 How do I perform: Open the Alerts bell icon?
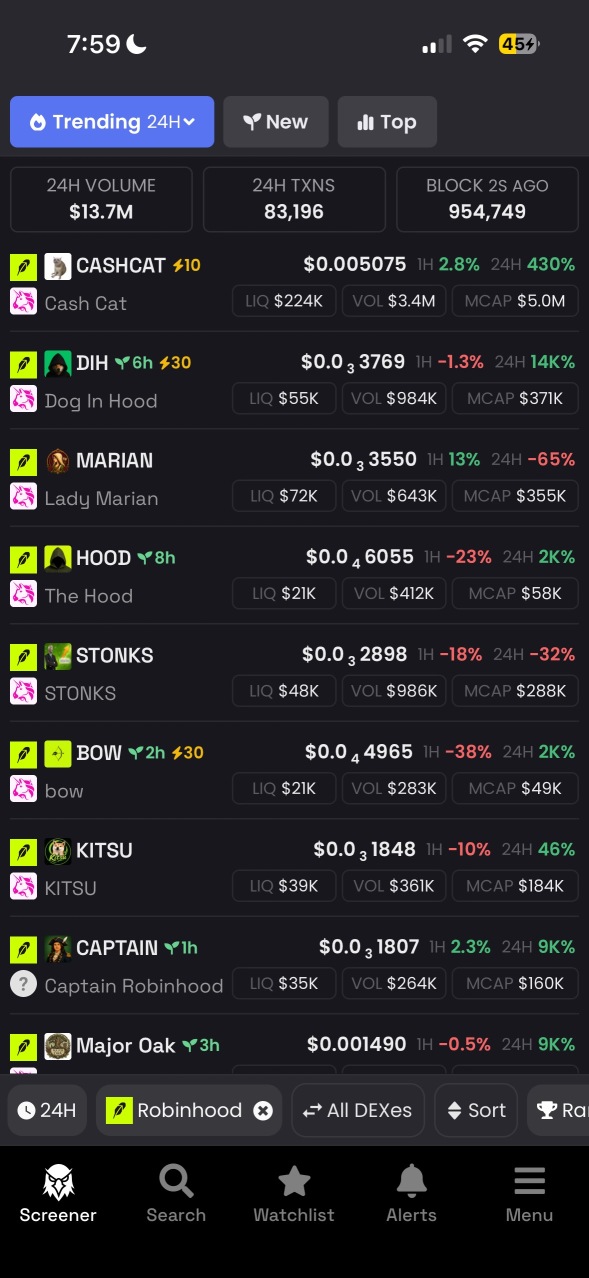[412, 1181]
